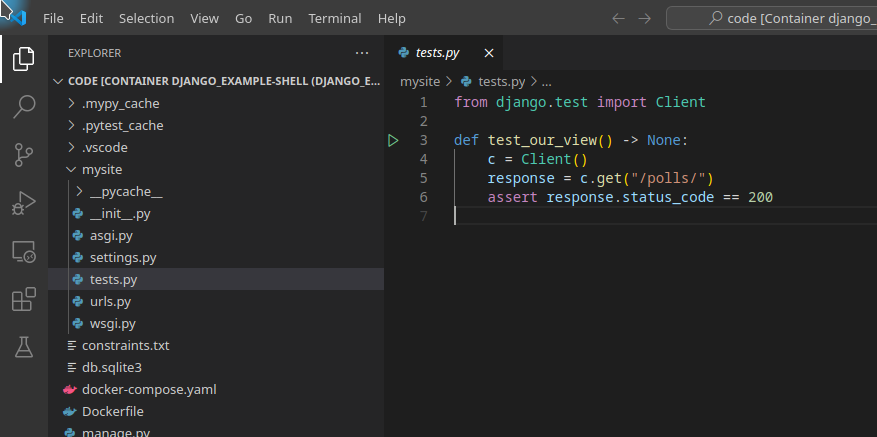This screenshot has height=437, width=877.
Task: Open Explorer more actions ellipsis
Action: (362, 53)
